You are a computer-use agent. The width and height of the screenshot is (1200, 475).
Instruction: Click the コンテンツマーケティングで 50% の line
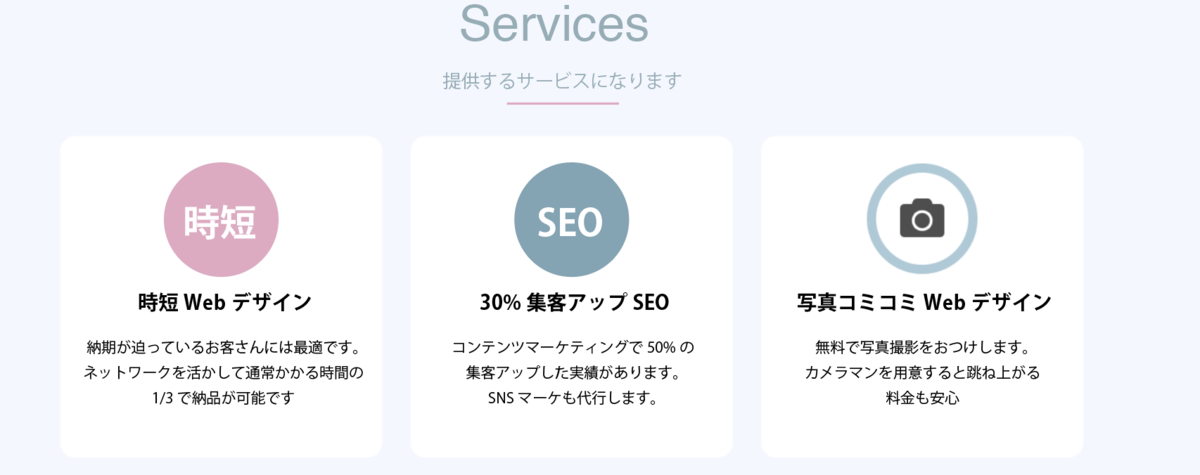pos(573,349)
